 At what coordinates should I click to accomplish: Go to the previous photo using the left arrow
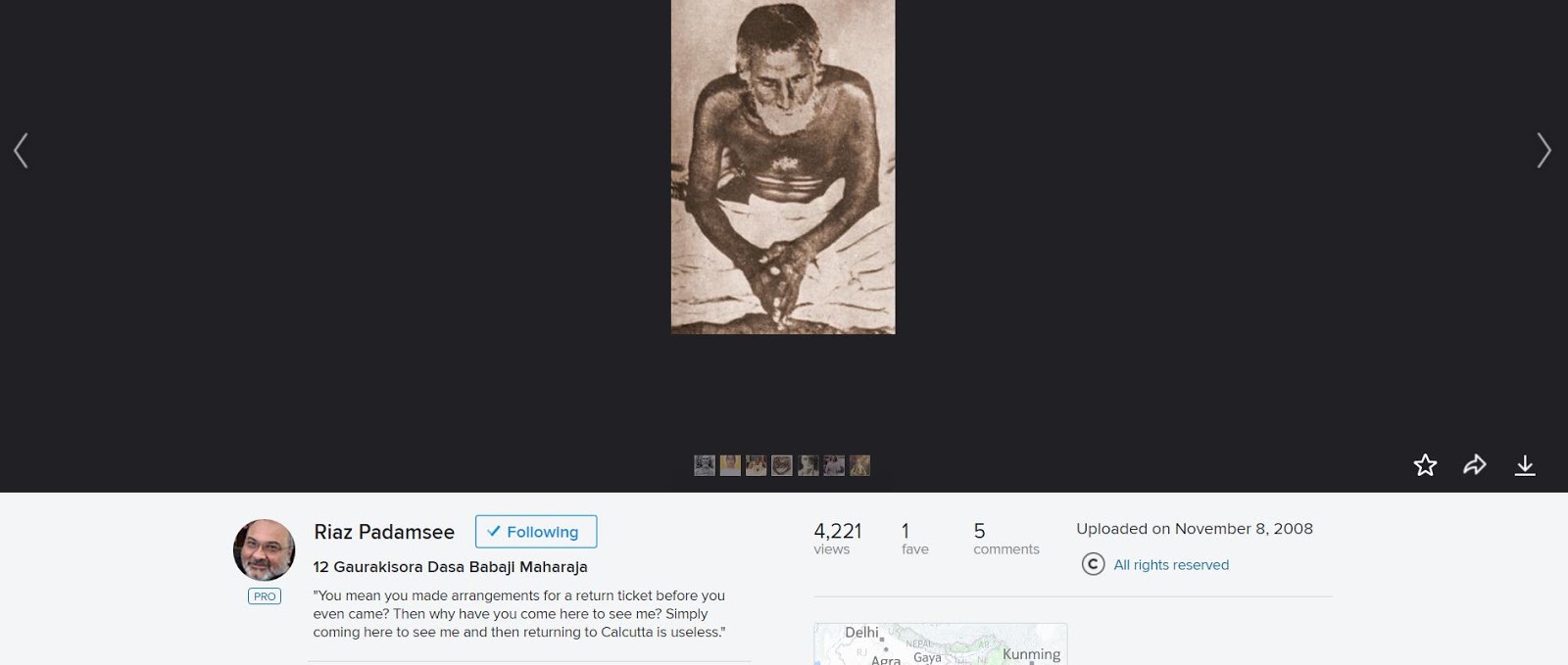(21, 151)
